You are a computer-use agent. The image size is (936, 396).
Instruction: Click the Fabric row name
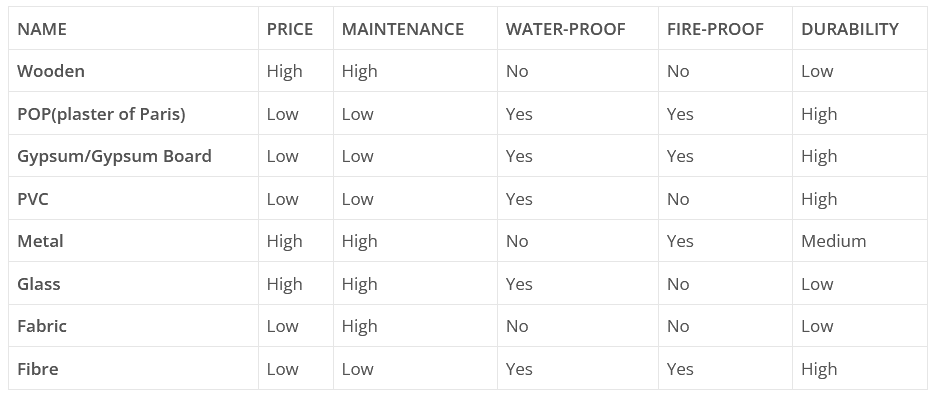42,326
